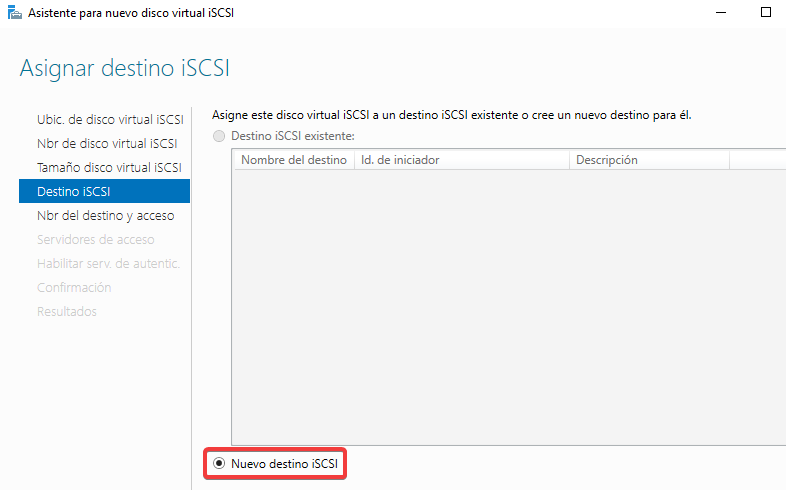Click the empty column header after Descripción

coord(757,160)
